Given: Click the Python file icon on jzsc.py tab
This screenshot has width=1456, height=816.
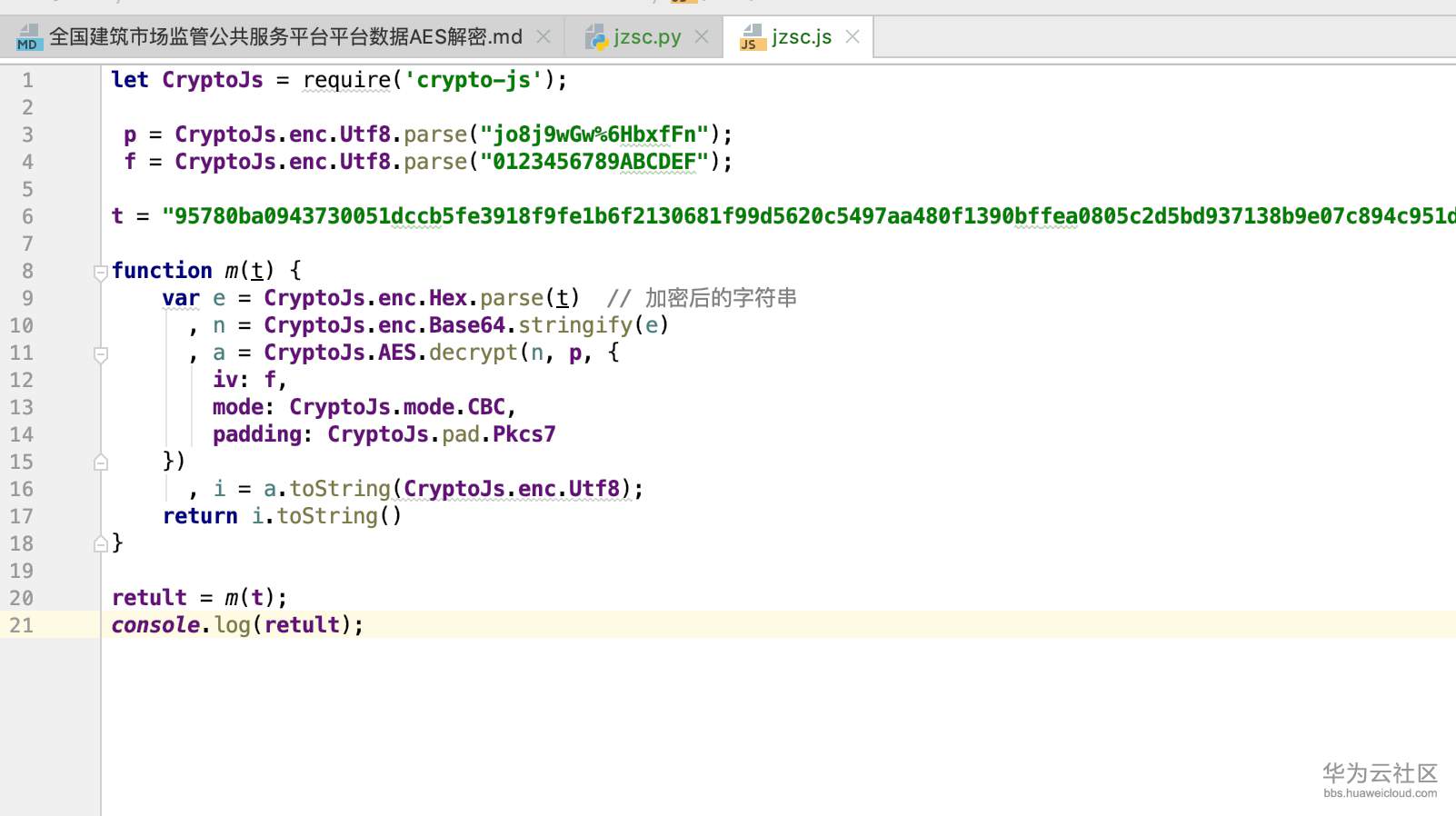Looking at the screenshot, I should click(596, 37).
